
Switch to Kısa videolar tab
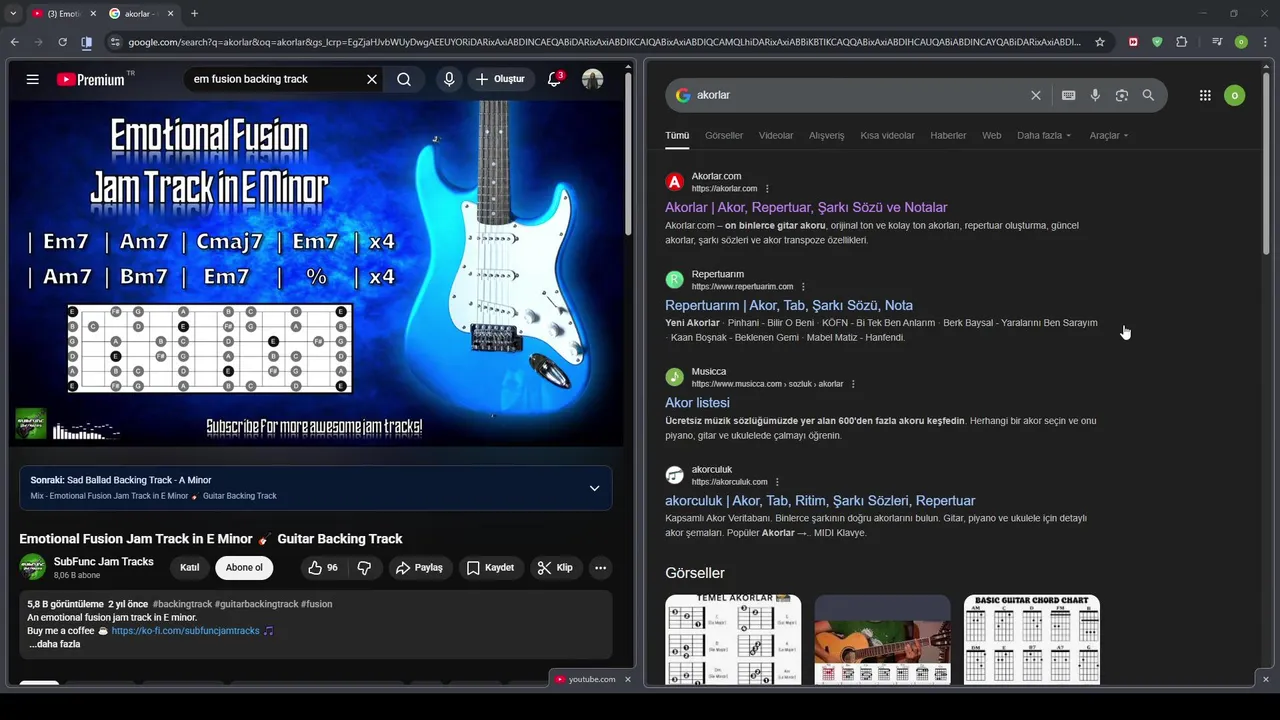click(x=887, y=135)
